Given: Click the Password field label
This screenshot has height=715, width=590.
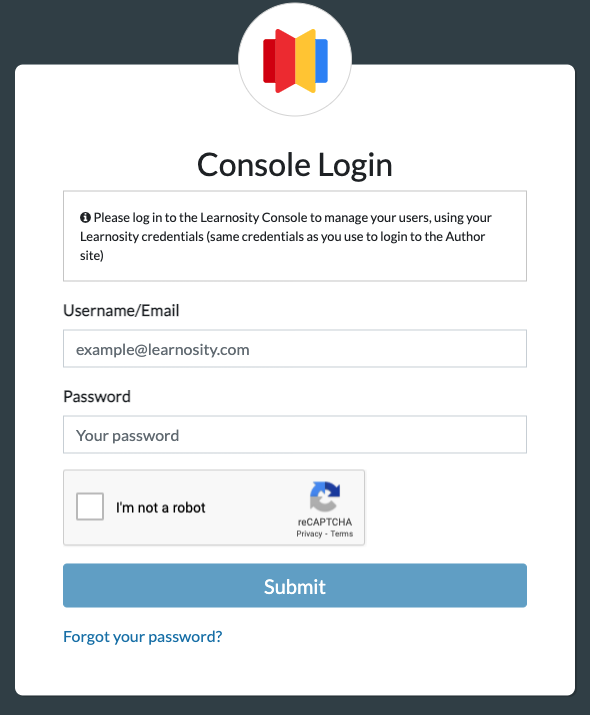Looking at the screenshot, I should (x=97, y=396).
